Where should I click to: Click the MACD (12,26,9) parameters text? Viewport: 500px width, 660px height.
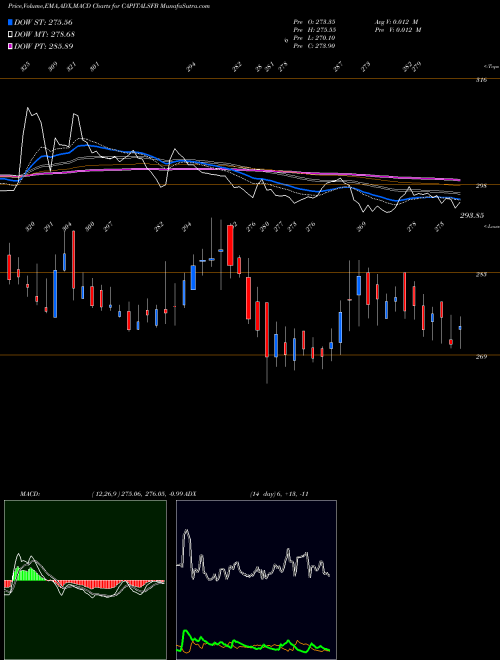tap(138, 494)
